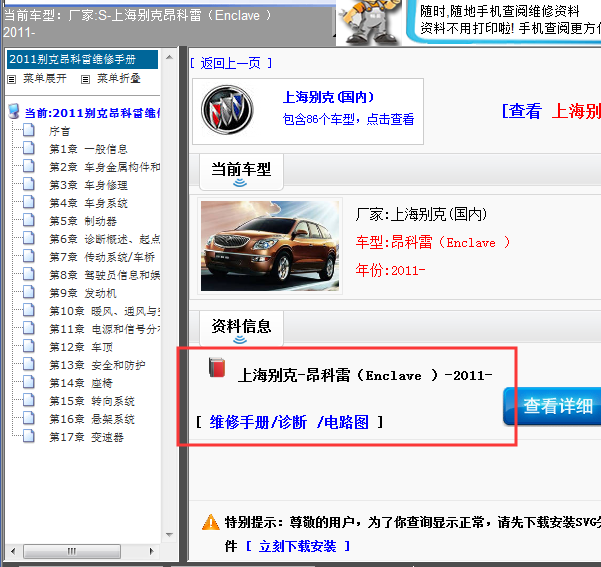Open chapter 第4章 车身系统
This screenshot has width=601, height=567.
(x=88, y=203)
